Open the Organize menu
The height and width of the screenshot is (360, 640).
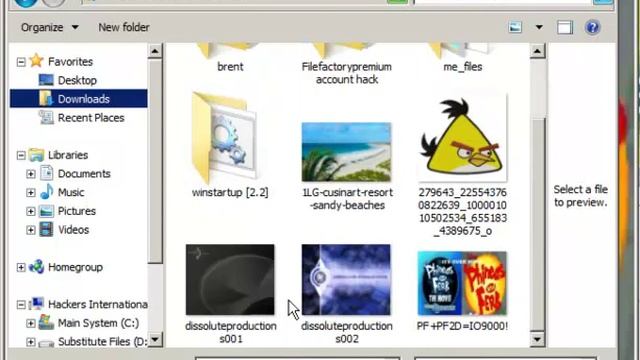[49, 27]
